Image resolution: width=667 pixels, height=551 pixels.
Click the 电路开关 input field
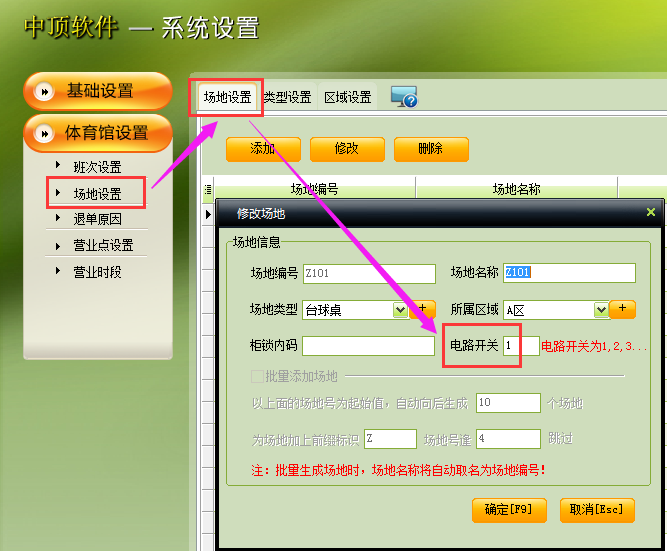520,346
